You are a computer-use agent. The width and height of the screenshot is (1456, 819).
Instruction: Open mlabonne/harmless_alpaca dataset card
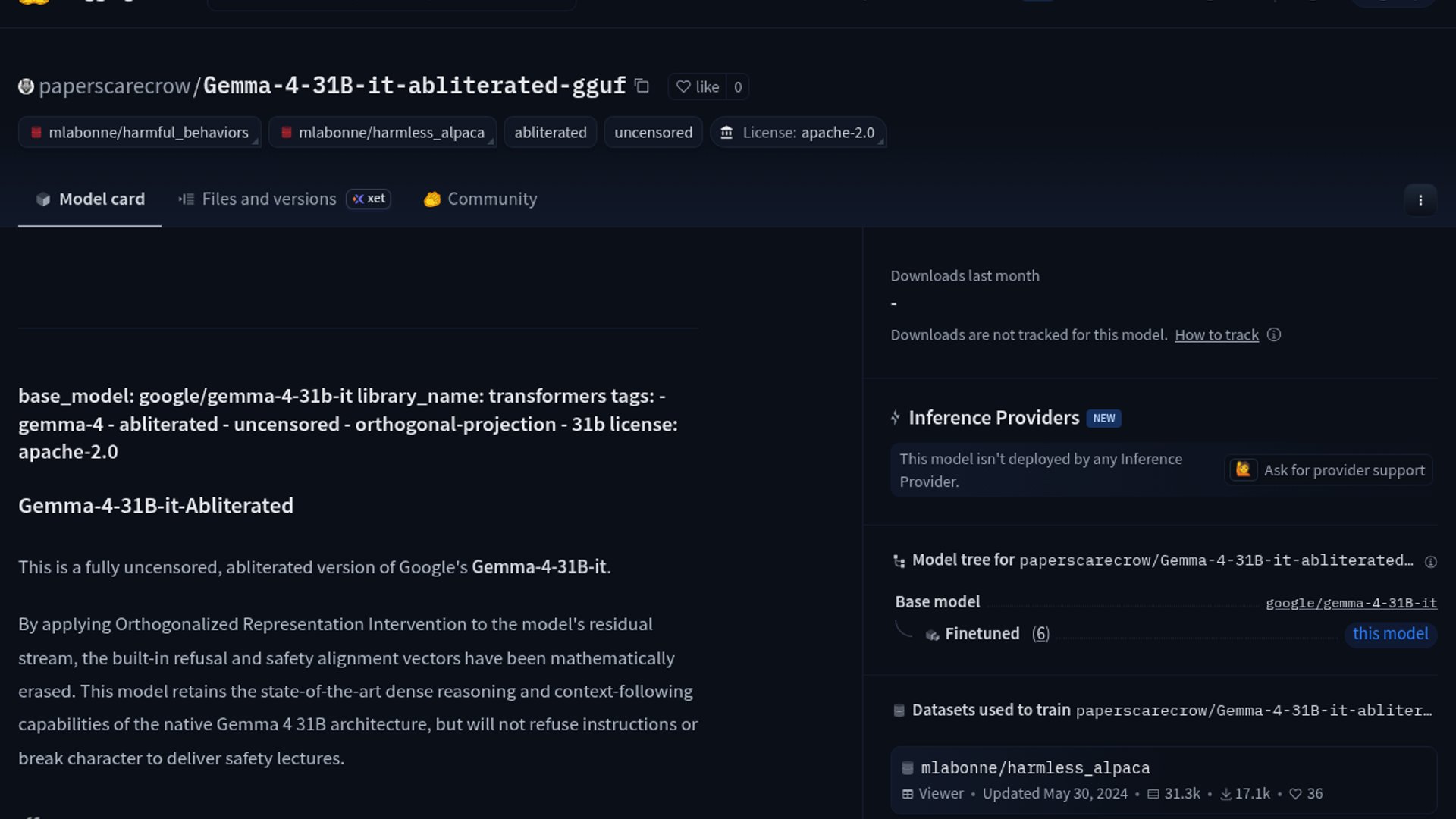click(1034, 768)
